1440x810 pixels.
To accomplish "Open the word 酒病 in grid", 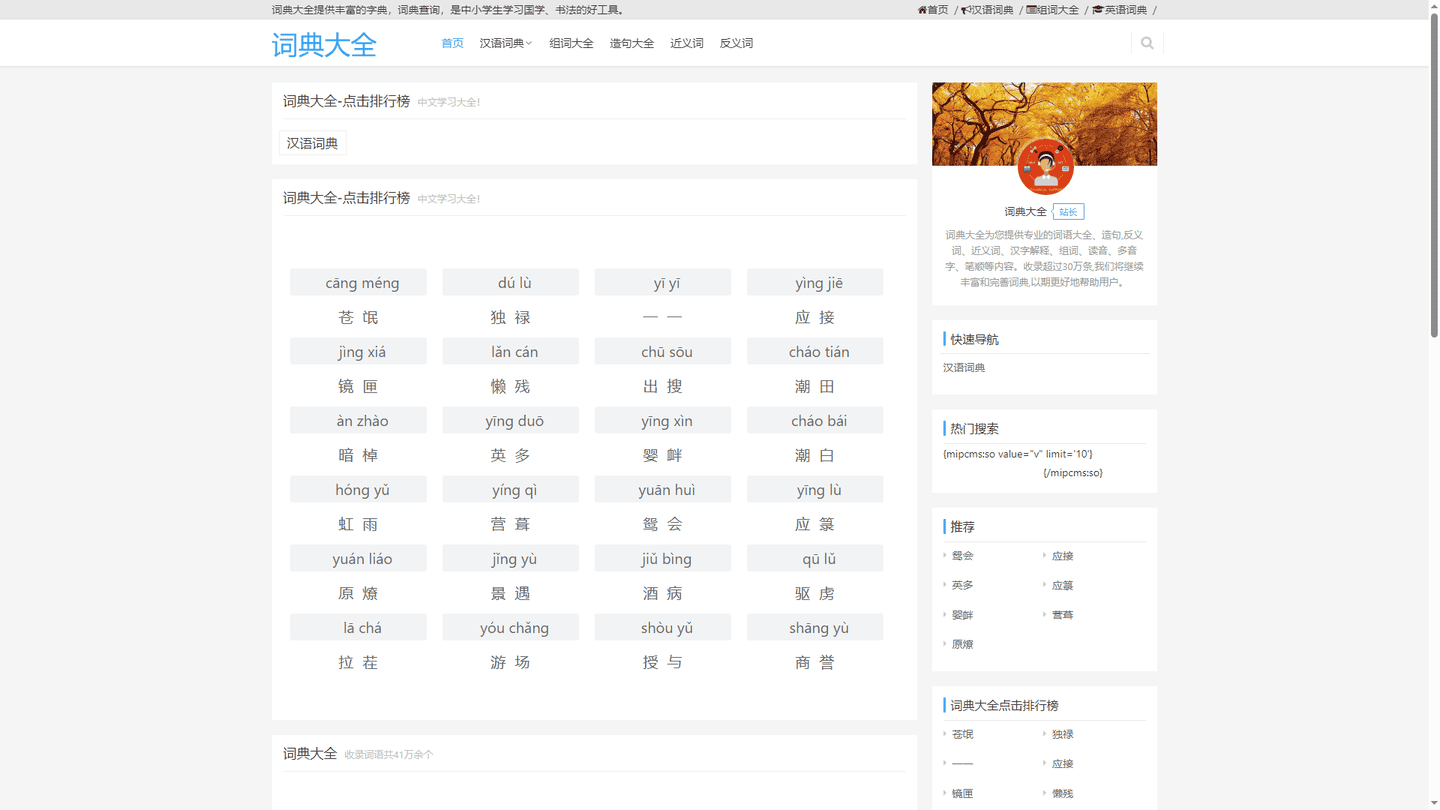I will tap(662, 593).
